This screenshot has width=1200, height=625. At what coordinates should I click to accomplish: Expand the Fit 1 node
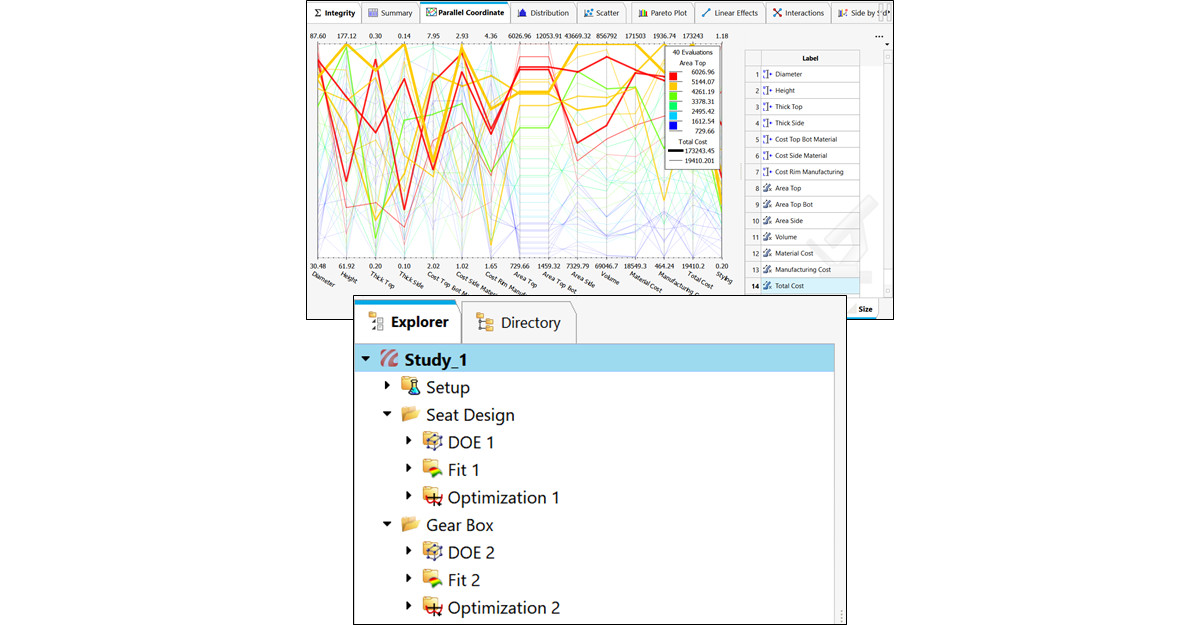point(409,469)
